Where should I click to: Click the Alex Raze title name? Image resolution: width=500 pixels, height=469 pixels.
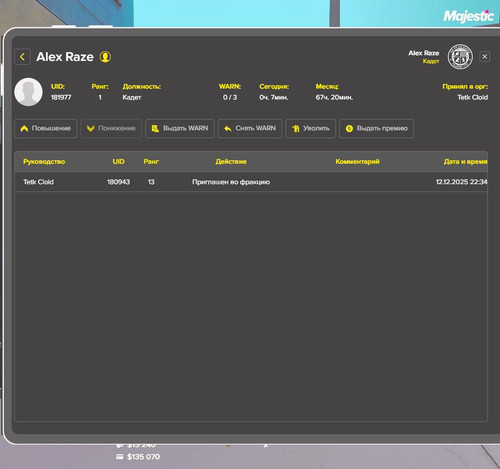coord(65,57)
